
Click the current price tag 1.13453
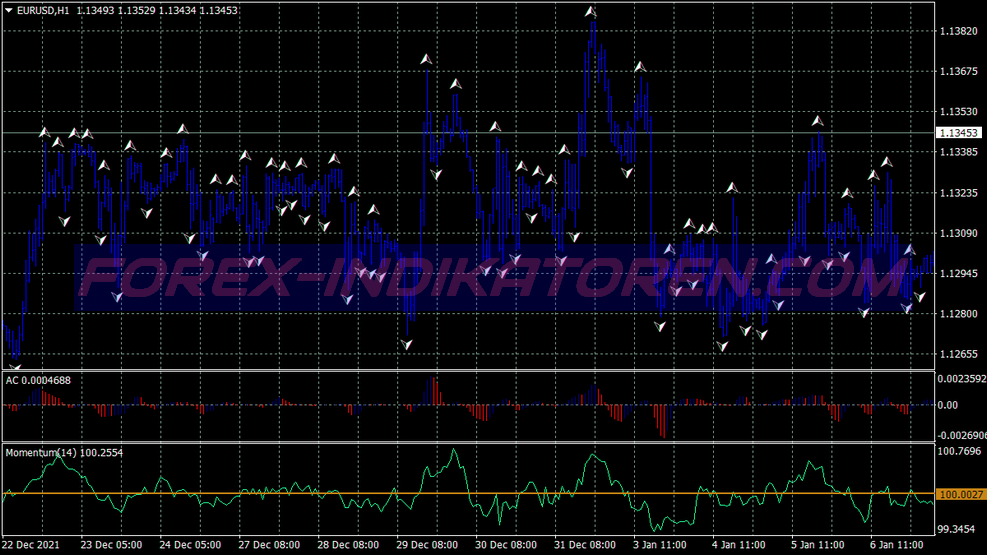[958, 133]
